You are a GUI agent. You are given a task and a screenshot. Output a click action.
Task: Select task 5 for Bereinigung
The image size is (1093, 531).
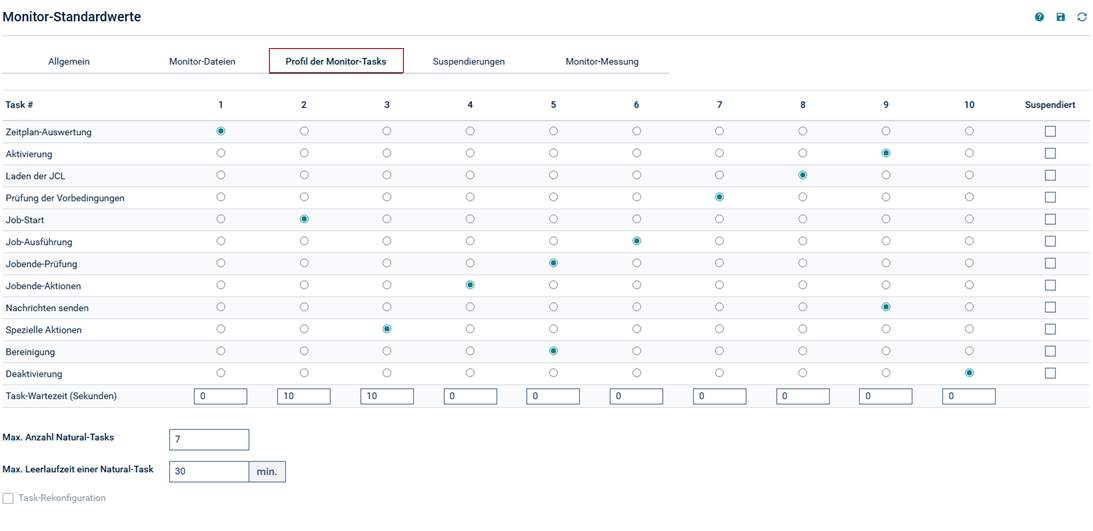pyautogui.click(x=553, y=351)
